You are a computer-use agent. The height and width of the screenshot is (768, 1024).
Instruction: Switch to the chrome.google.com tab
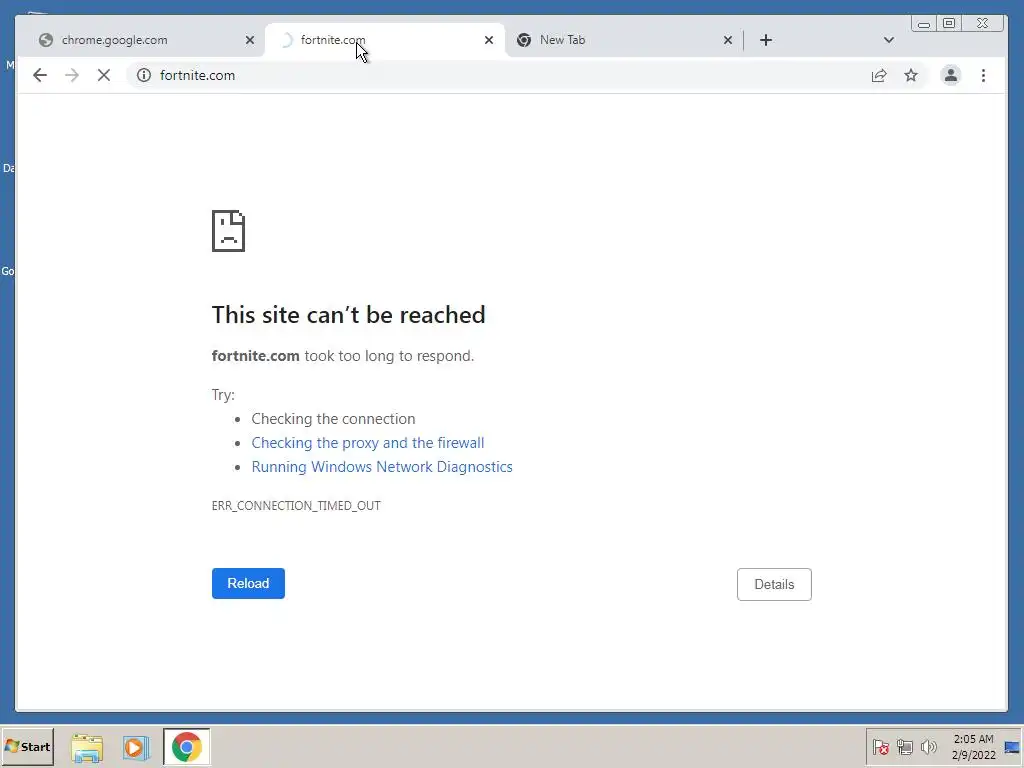(146, 40)
